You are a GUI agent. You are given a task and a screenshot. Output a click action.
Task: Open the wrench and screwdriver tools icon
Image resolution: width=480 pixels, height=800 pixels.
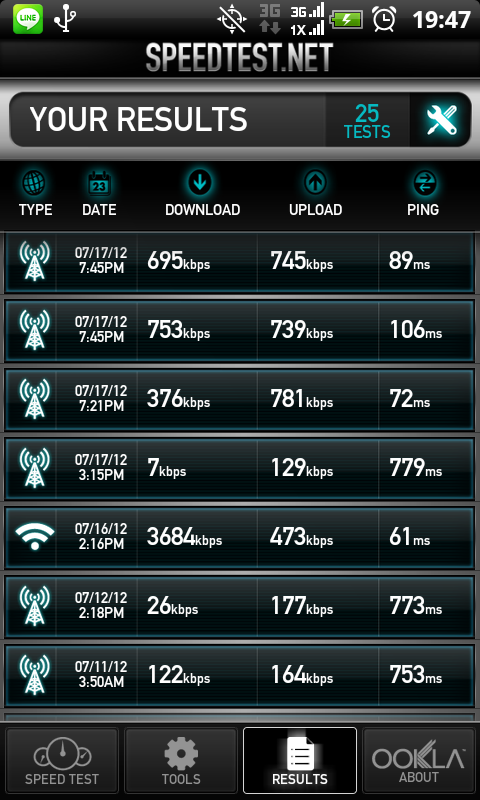pyautogui.click(x=441, y=120)
